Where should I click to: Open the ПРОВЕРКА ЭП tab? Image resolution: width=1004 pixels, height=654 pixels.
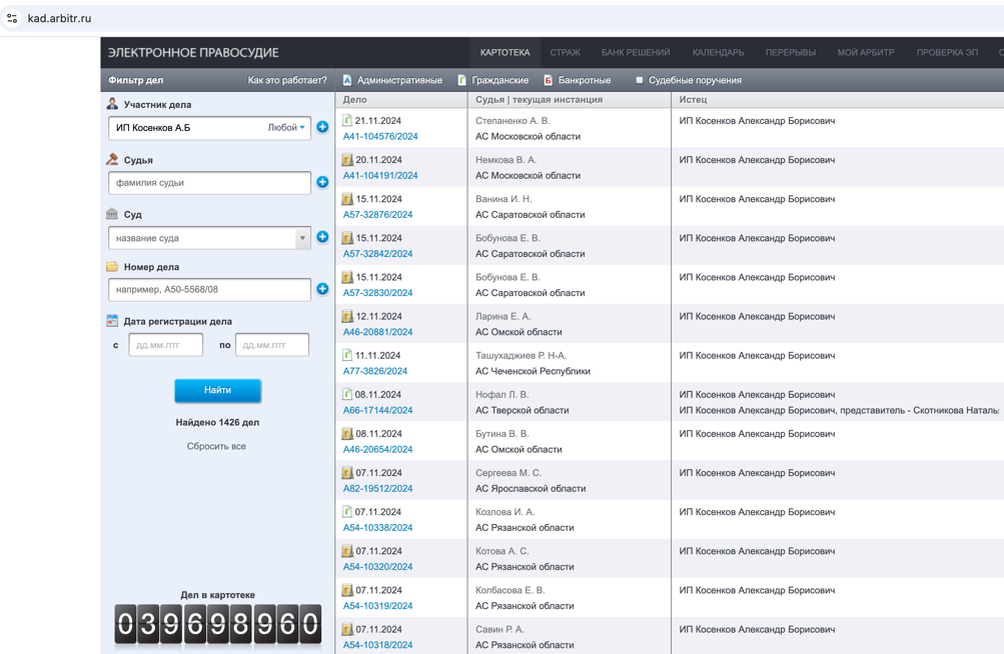(947, 53)
